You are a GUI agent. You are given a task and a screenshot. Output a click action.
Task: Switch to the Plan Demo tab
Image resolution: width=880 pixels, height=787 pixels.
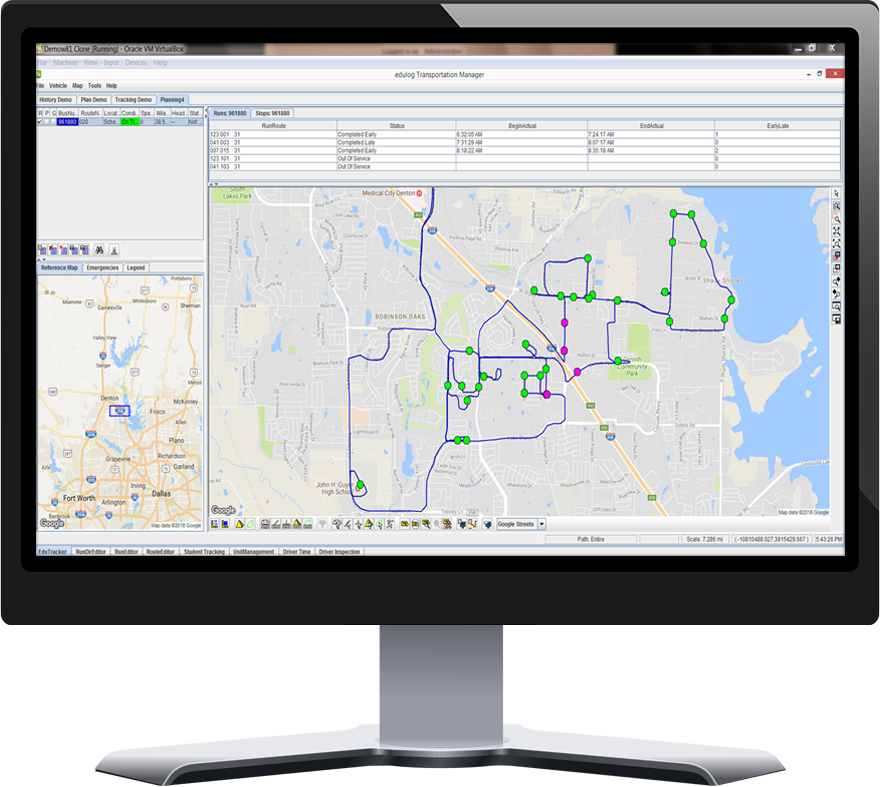[x=94, y=100]
